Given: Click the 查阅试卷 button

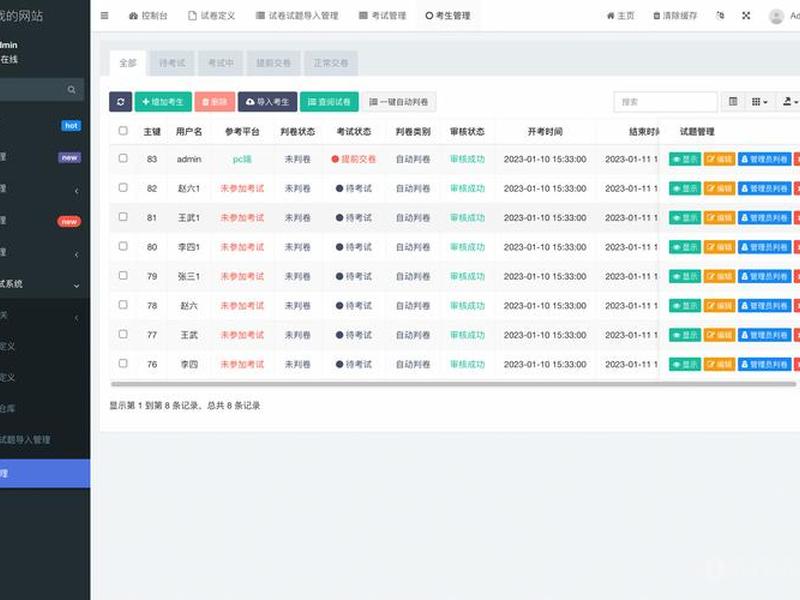Looking at the screenshot, I should [329, 102].
